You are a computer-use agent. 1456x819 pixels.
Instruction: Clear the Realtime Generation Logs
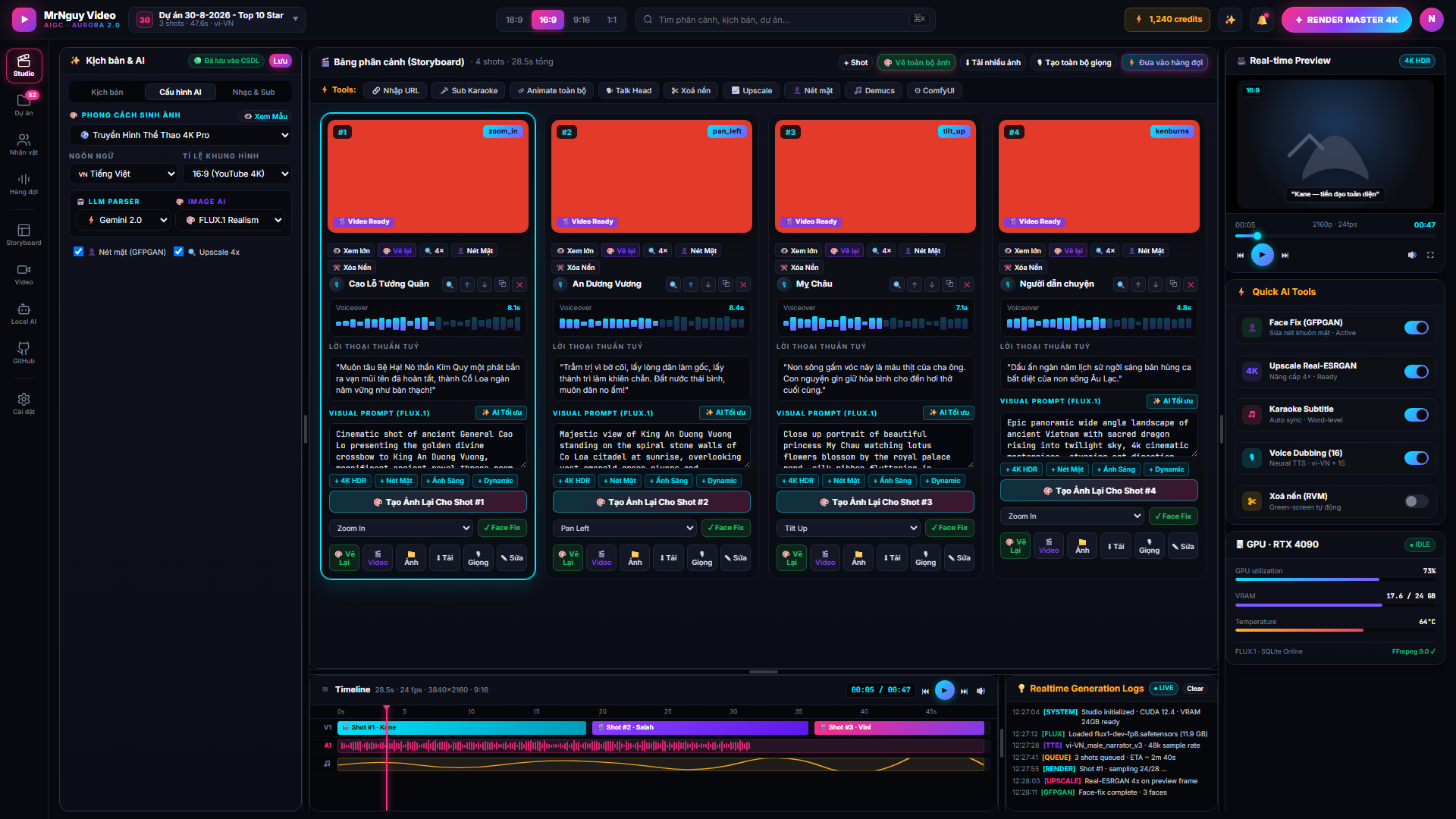click(1195, 689)
